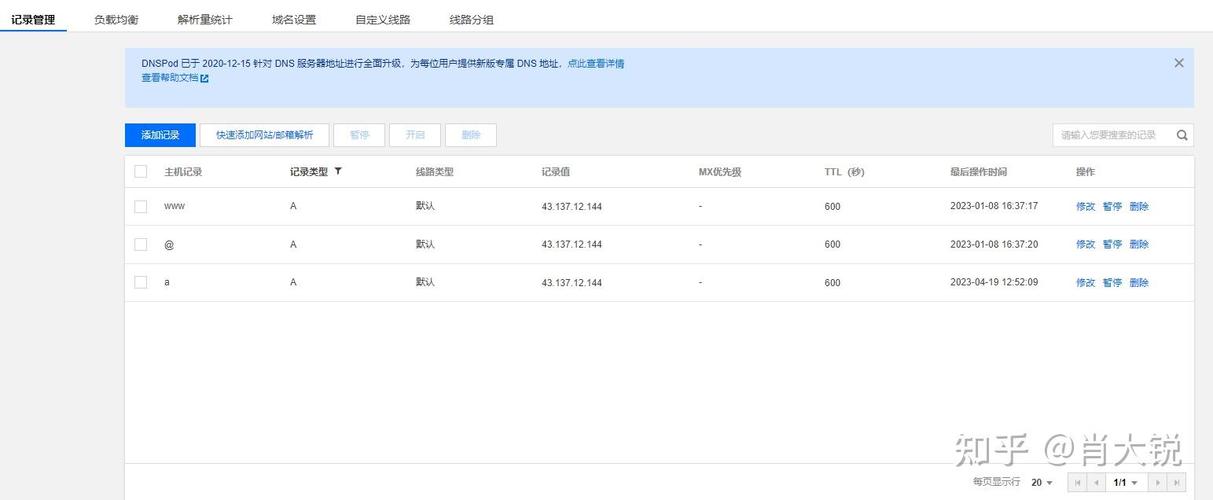Filter records by the record type funnel icon

(338, 171)
